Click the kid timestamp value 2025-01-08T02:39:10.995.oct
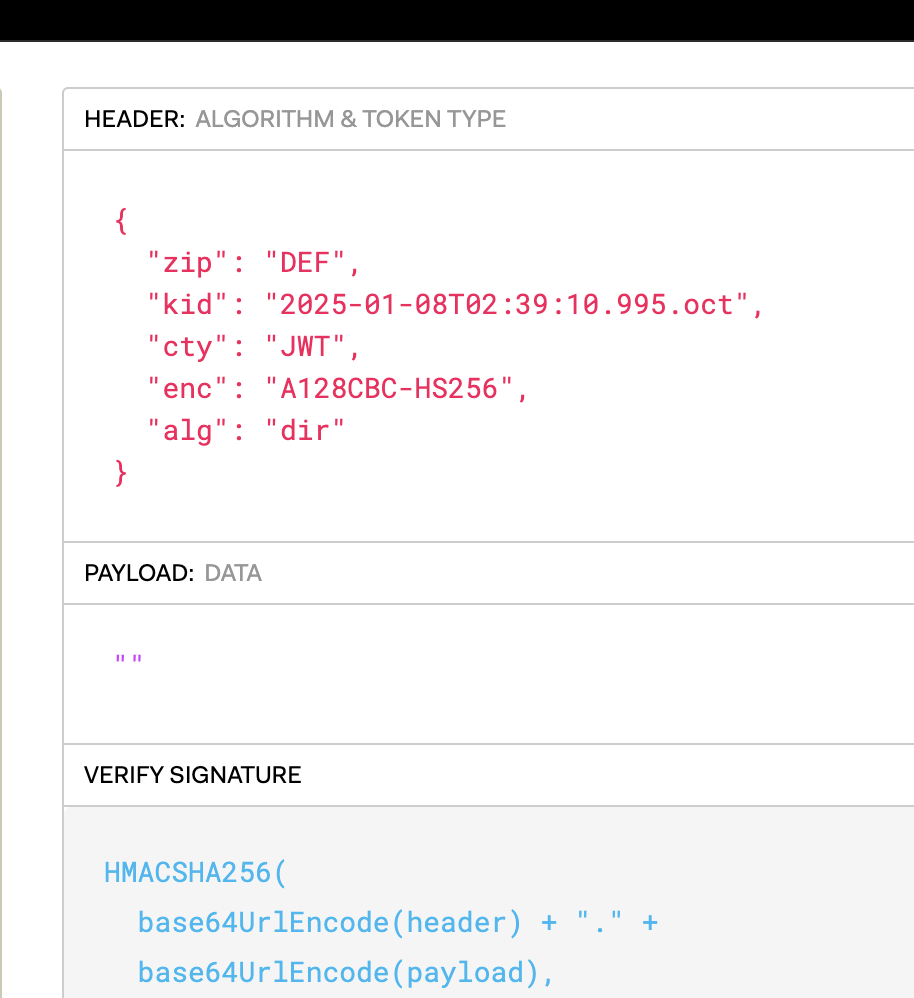This screenshot has width=914, height=998. click(506, 305)
